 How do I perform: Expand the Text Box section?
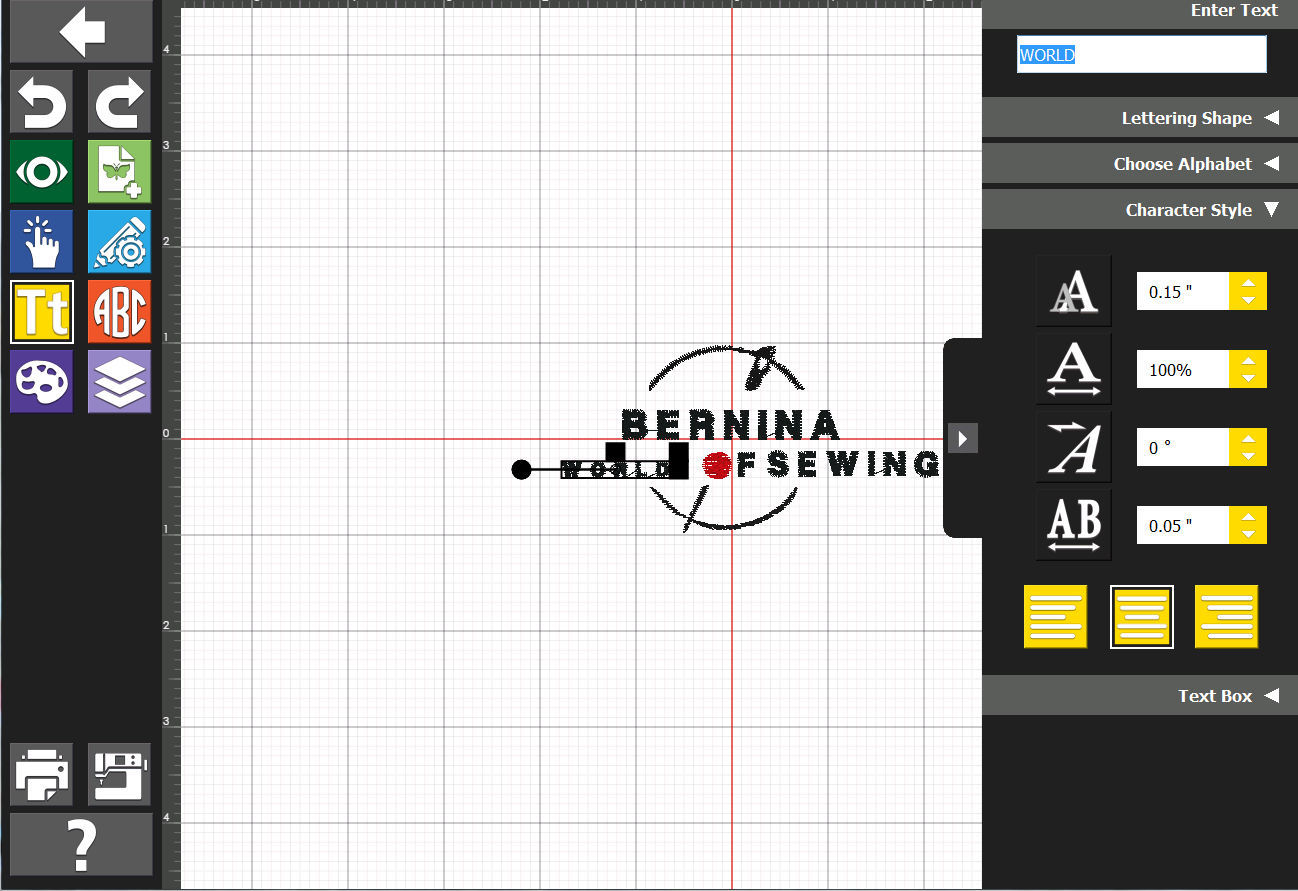point(1140,696)
